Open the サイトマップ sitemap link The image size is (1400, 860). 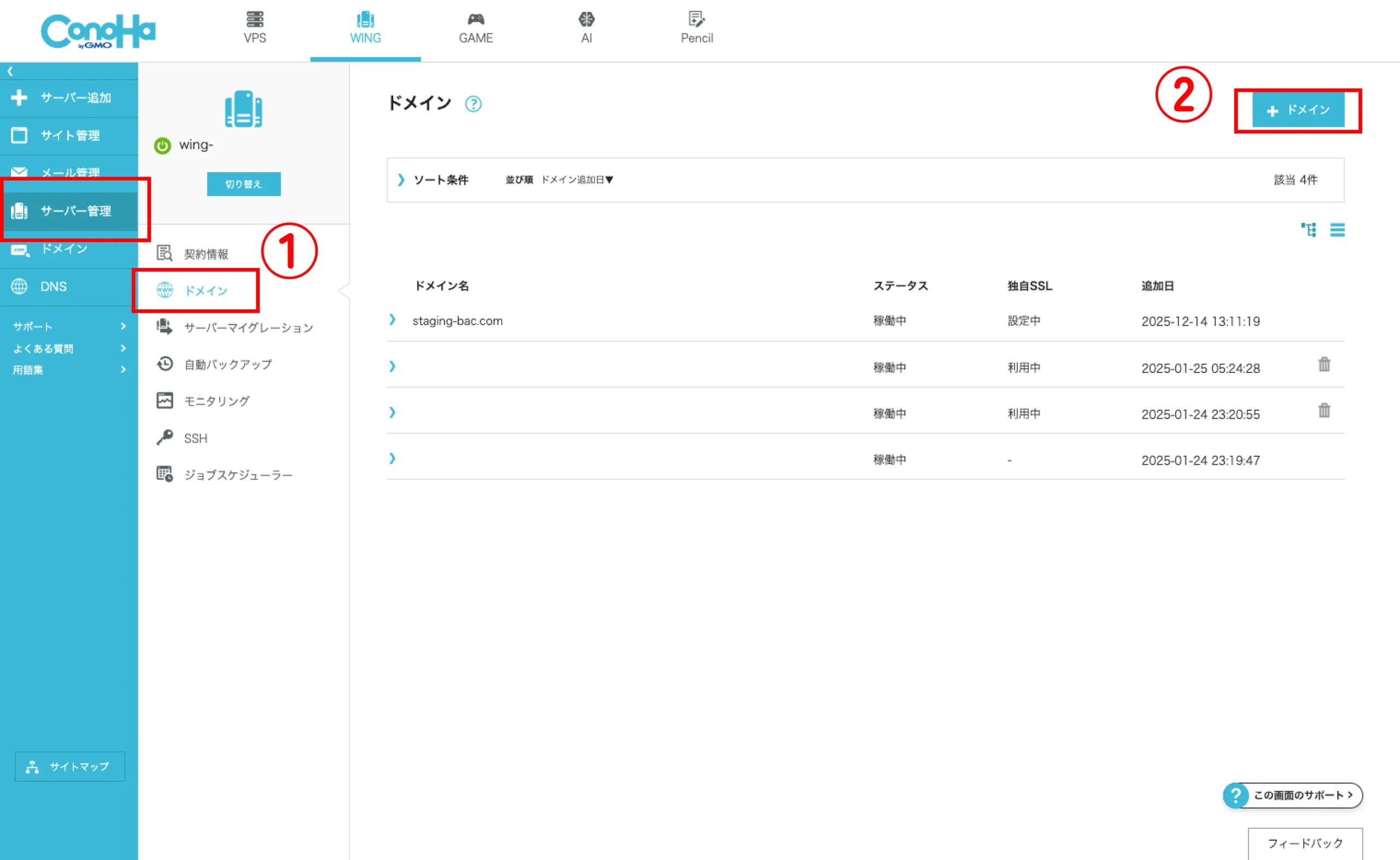69,767
